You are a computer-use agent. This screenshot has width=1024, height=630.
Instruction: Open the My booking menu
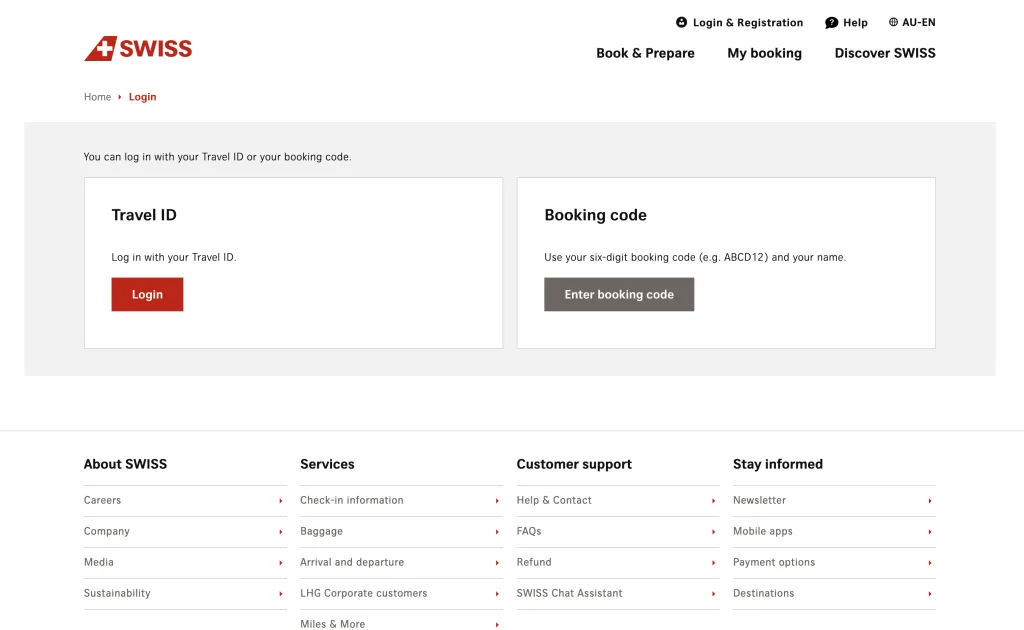click(x=764, y=54)
